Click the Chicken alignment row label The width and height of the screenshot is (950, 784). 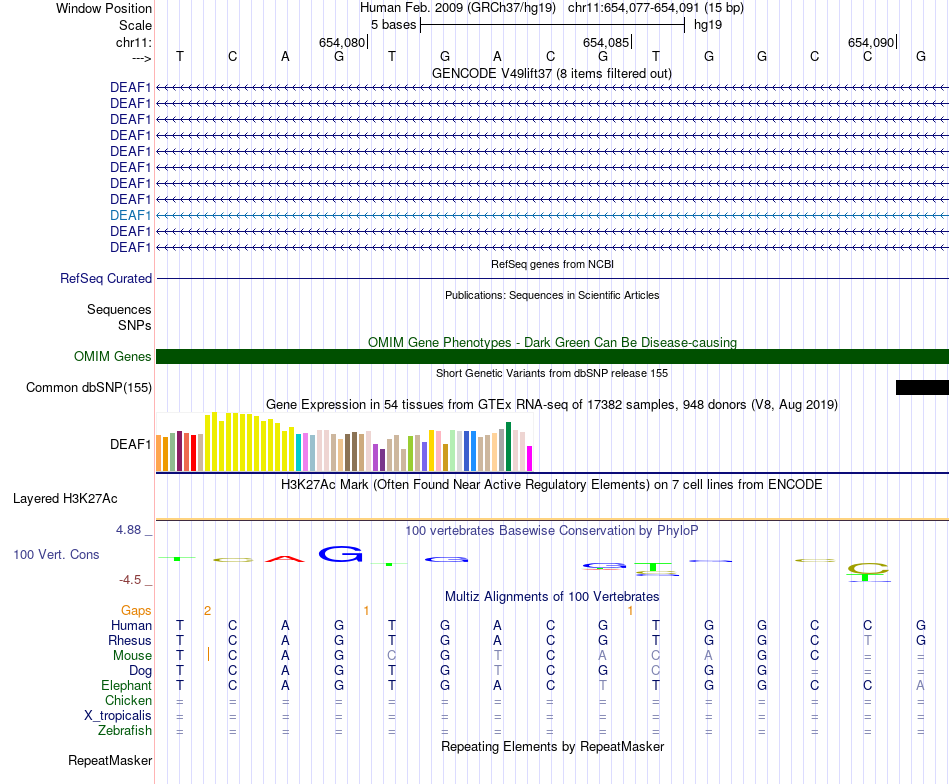tap(128, 700)
